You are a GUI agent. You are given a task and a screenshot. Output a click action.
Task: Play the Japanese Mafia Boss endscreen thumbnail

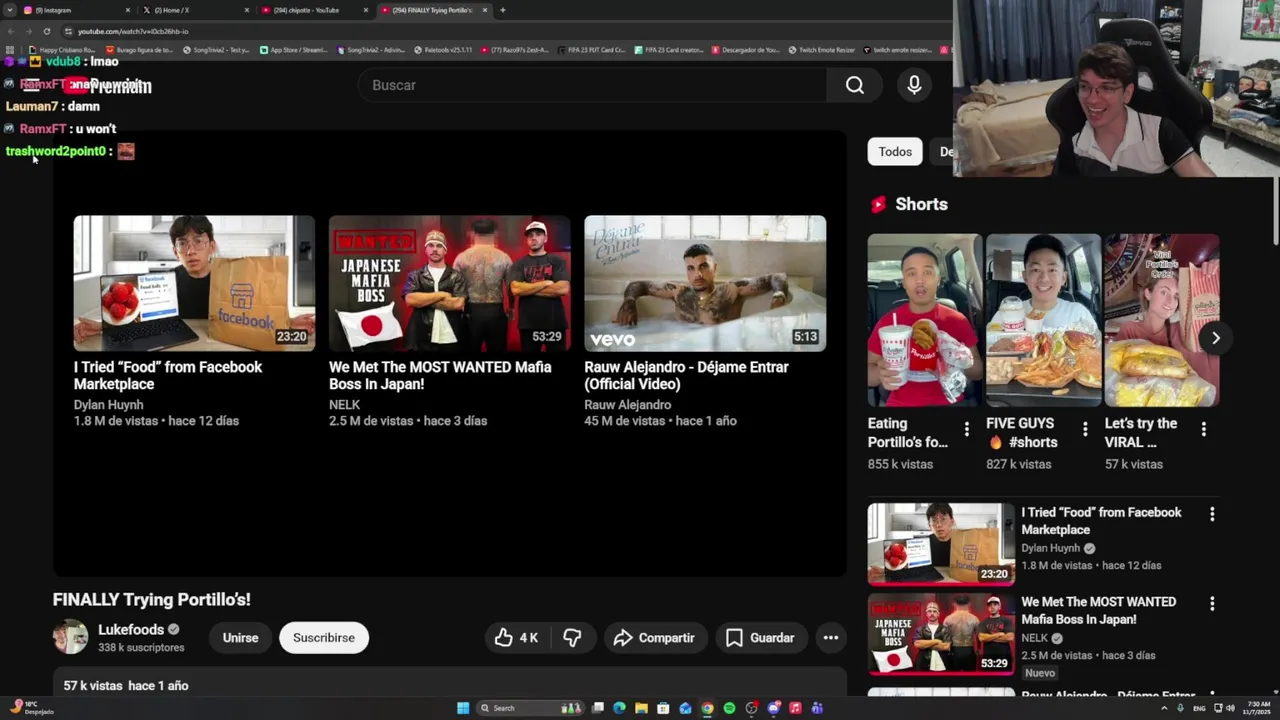pyautogui.click(x=450, y=283)
